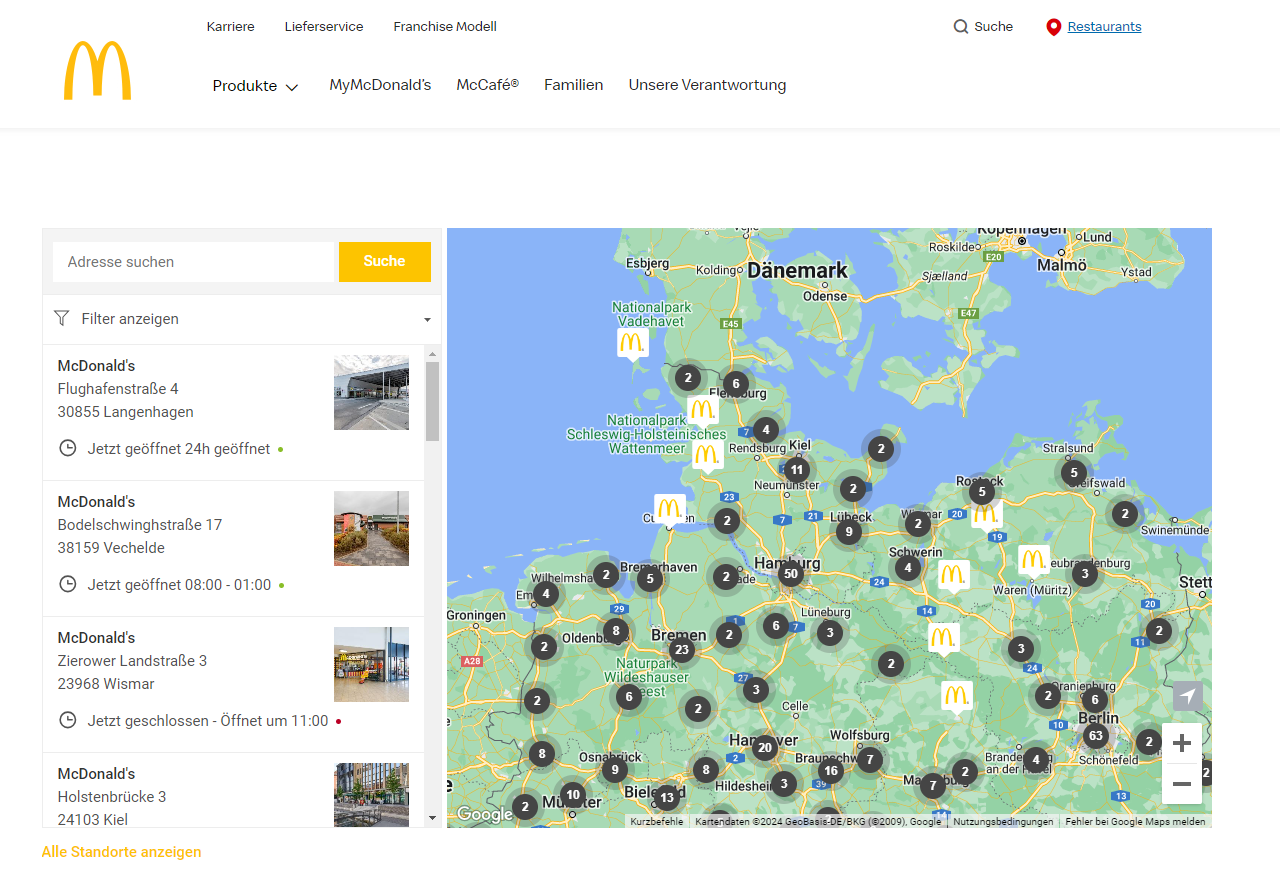Go to MyMcDonald's page

pyautogui.click(x=380, y=85)
